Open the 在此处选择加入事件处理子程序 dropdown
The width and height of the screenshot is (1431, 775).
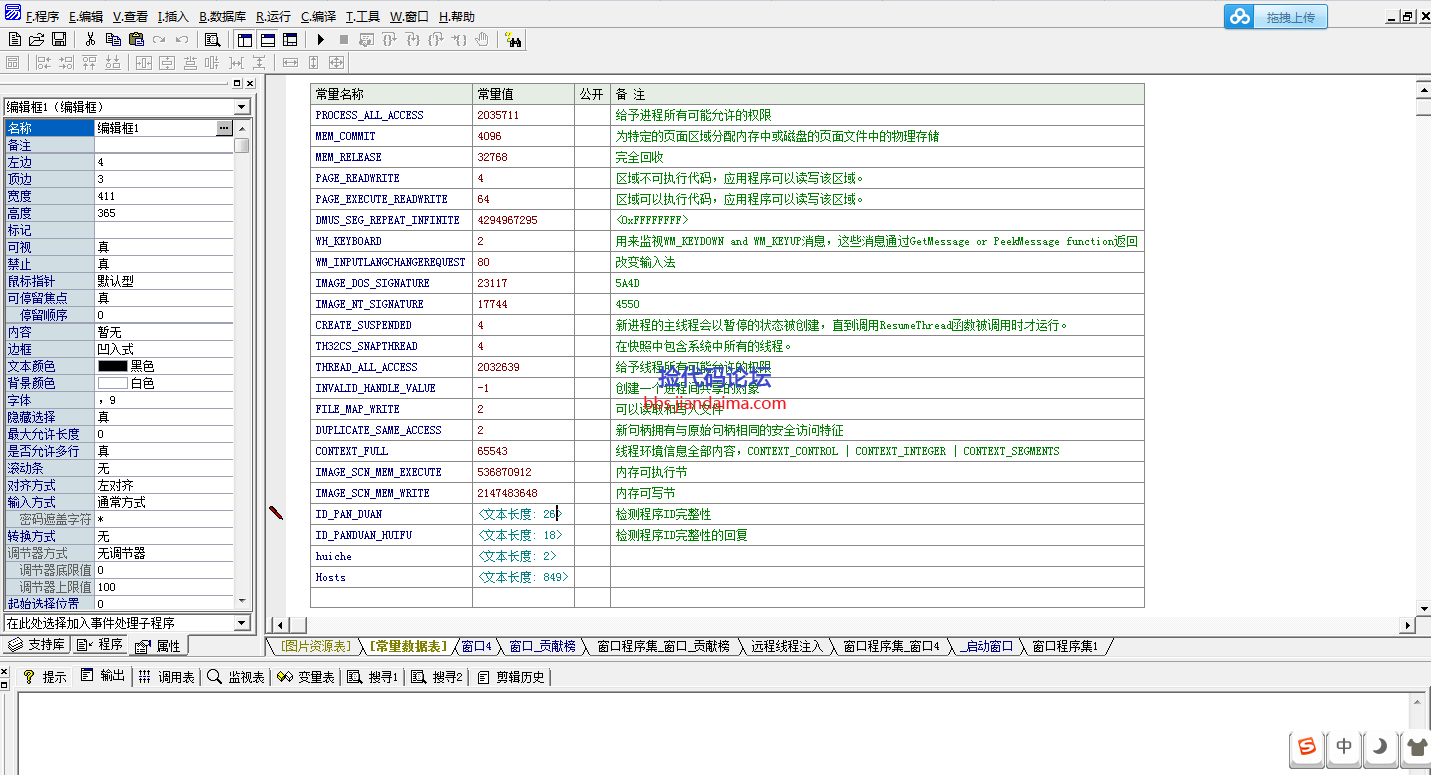click(x=241, y=623)
